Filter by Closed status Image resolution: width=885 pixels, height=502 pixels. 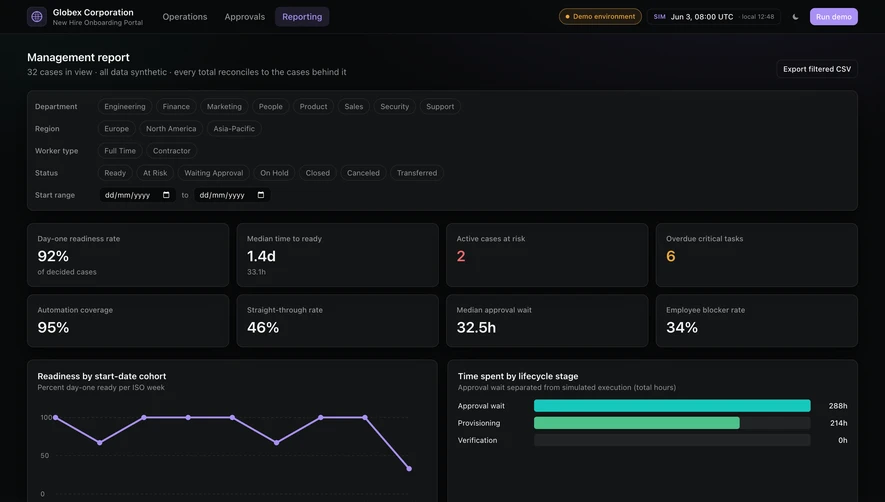tap(318, 173)
